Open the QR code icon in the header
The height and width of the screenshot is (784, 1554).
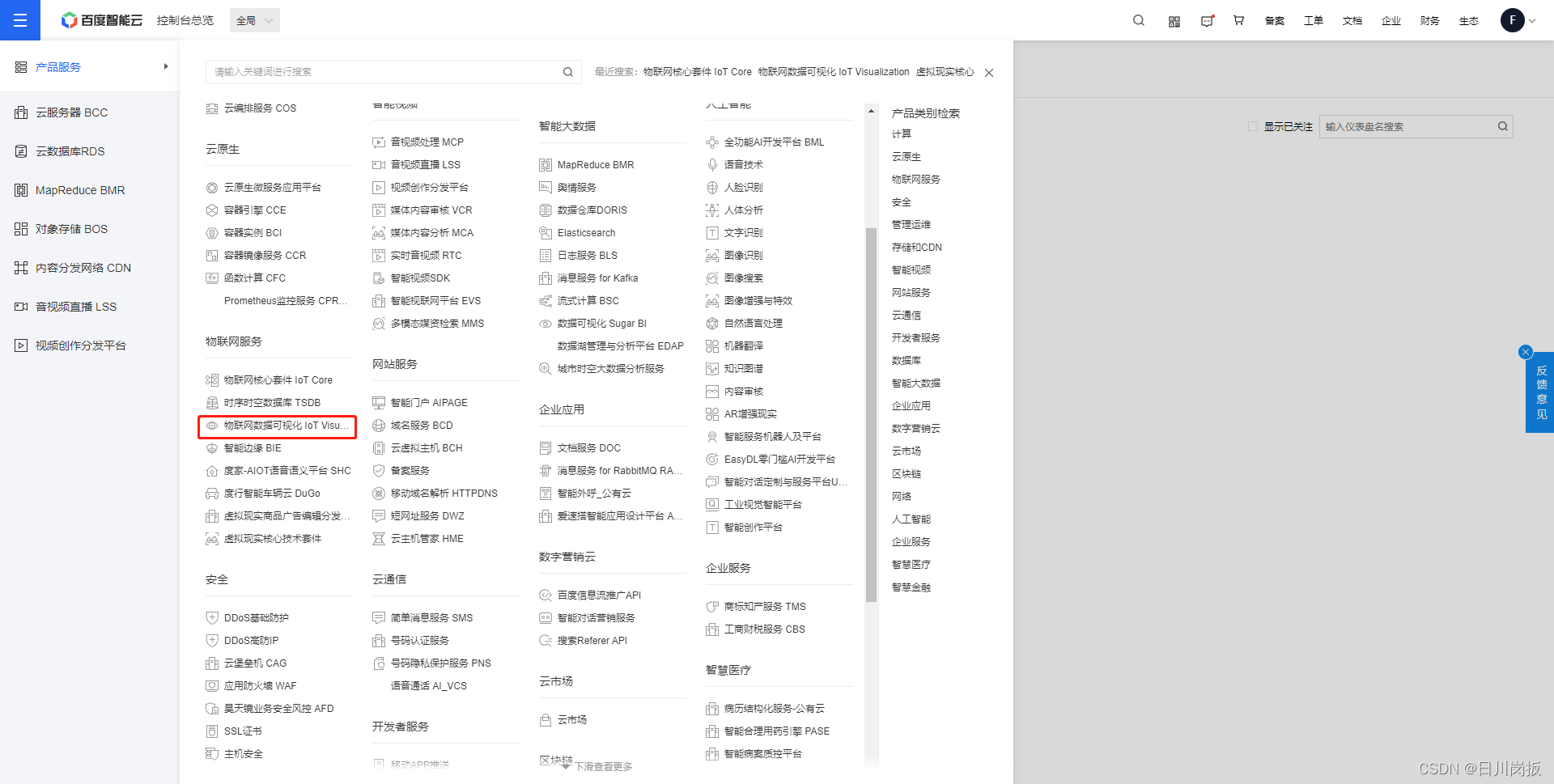coord(1174,21)
